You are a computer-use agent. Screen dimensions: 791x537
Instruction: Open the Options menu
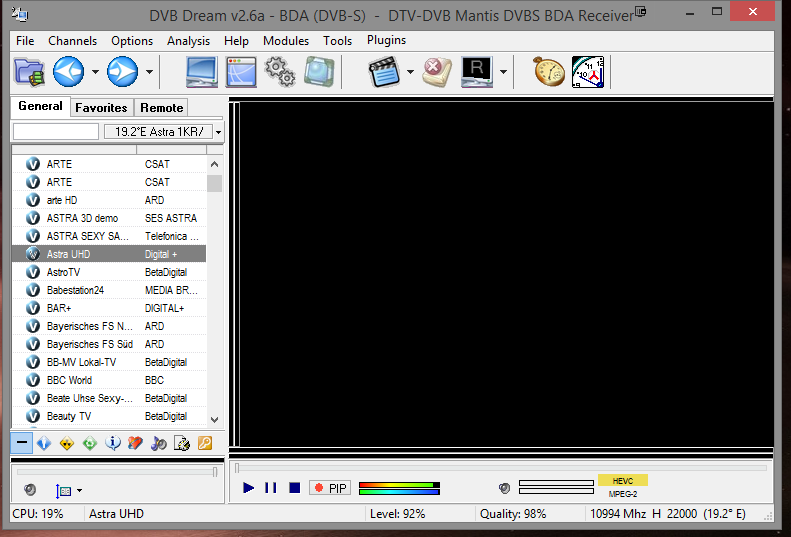[132, 41]
